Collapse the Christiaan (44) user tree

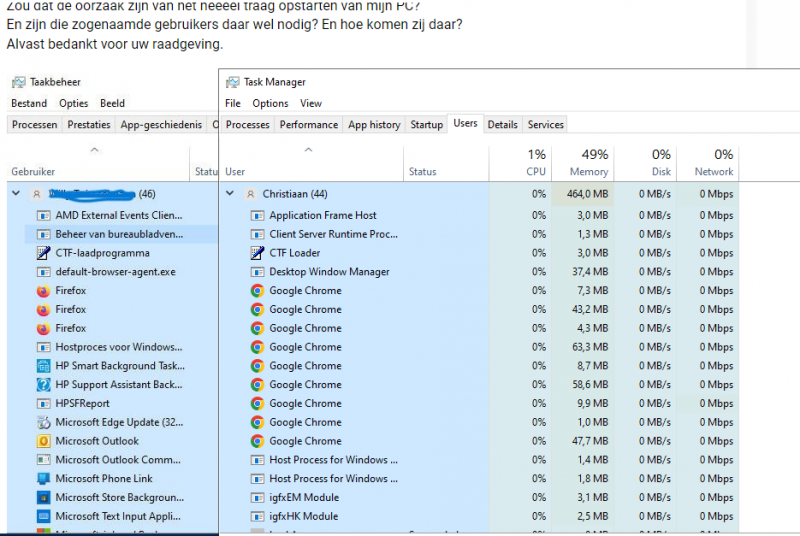pos(231,194)
